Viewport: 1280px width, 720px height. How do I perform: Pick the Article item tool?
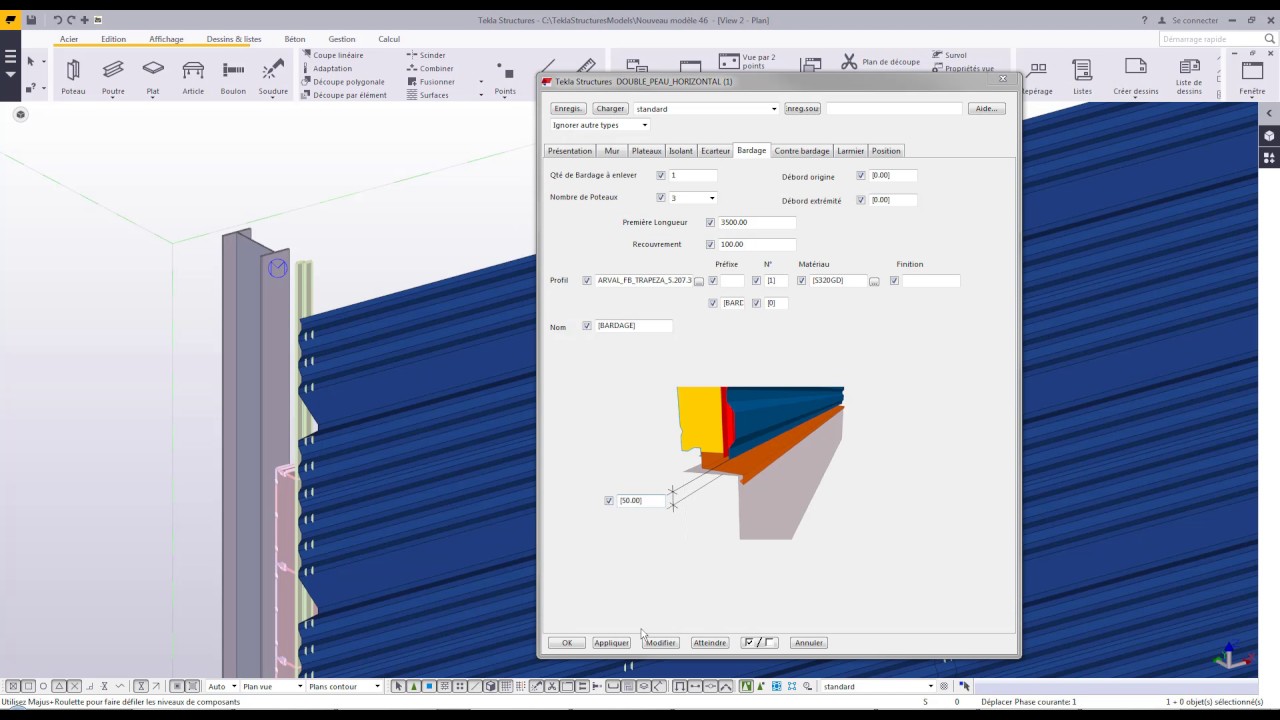point(193,76)
